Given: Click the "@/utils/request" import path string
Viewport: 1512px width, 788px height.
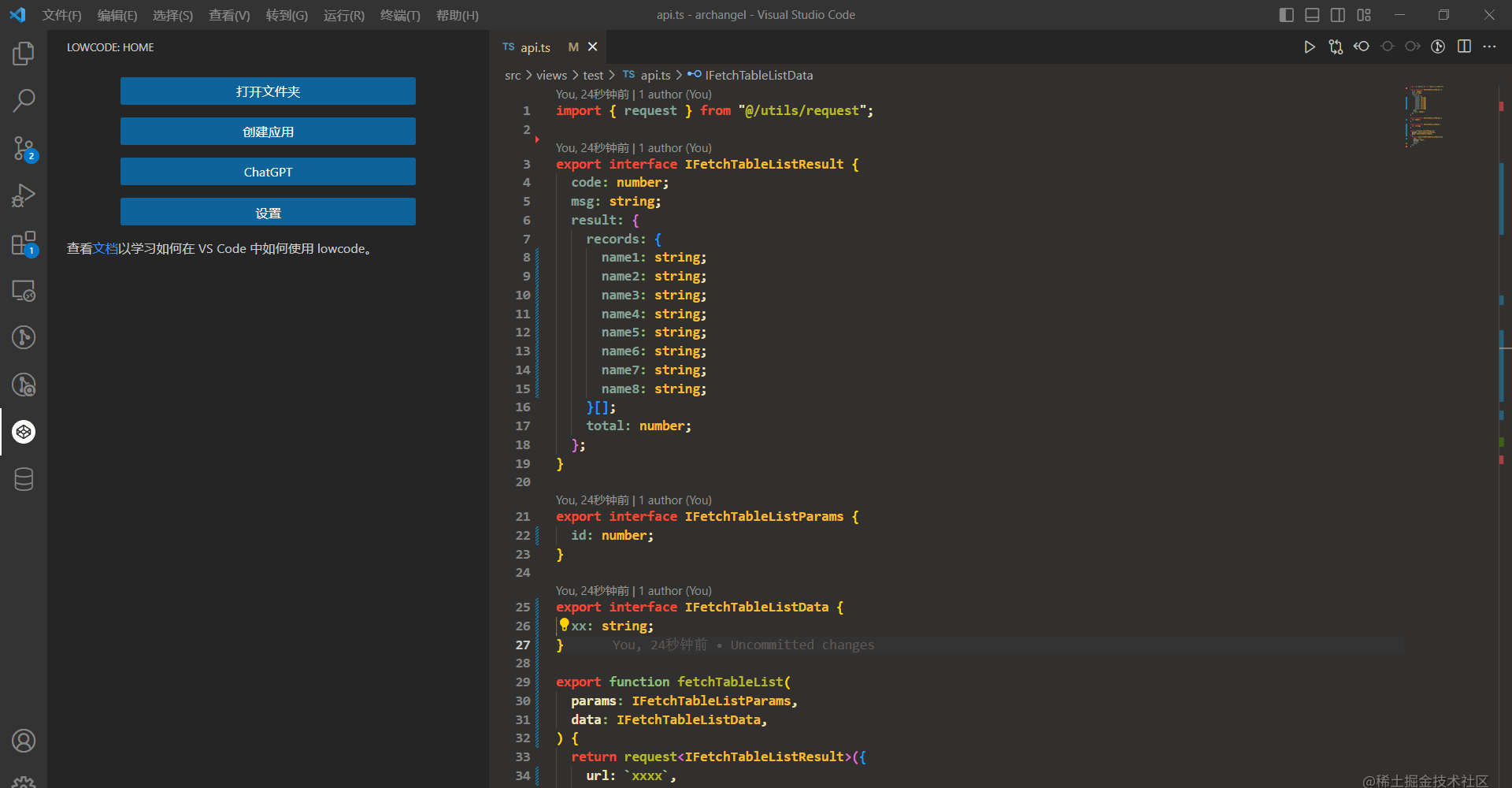Looking at the screenshot, I should tap(802, 111).
